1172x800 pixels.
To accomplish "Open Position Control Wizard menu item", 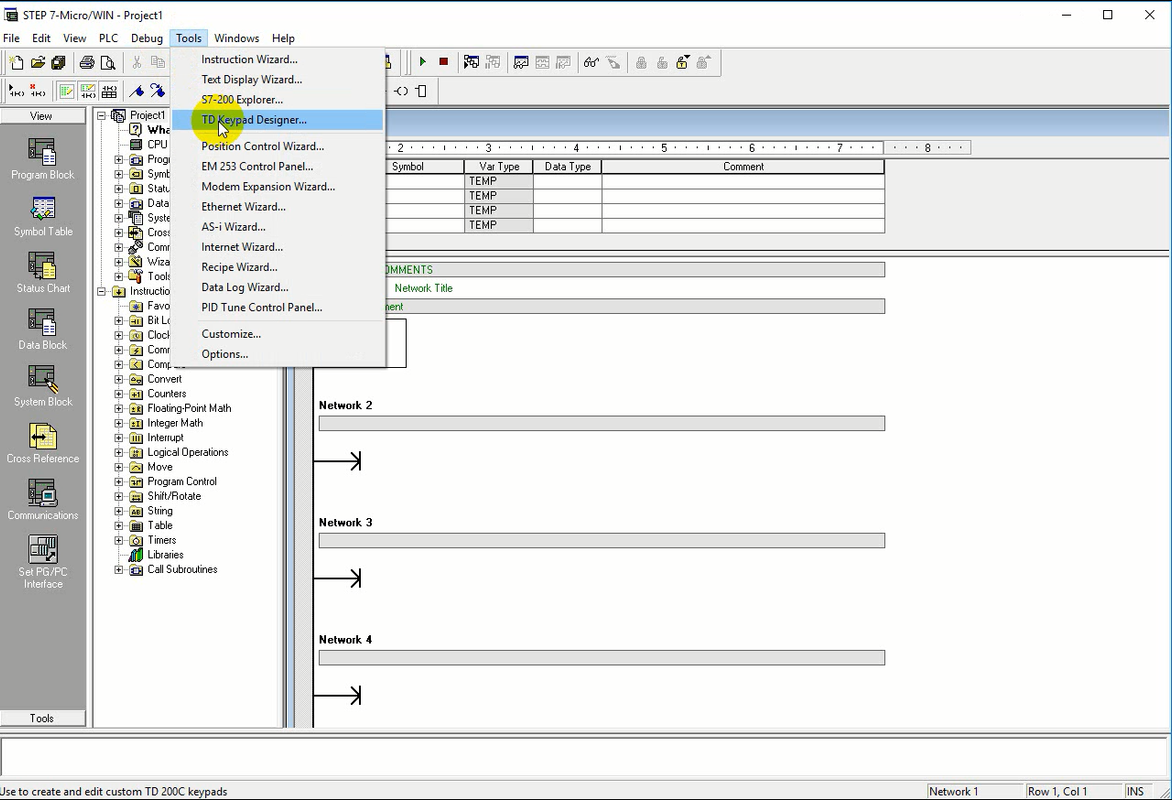I will 277,146.
